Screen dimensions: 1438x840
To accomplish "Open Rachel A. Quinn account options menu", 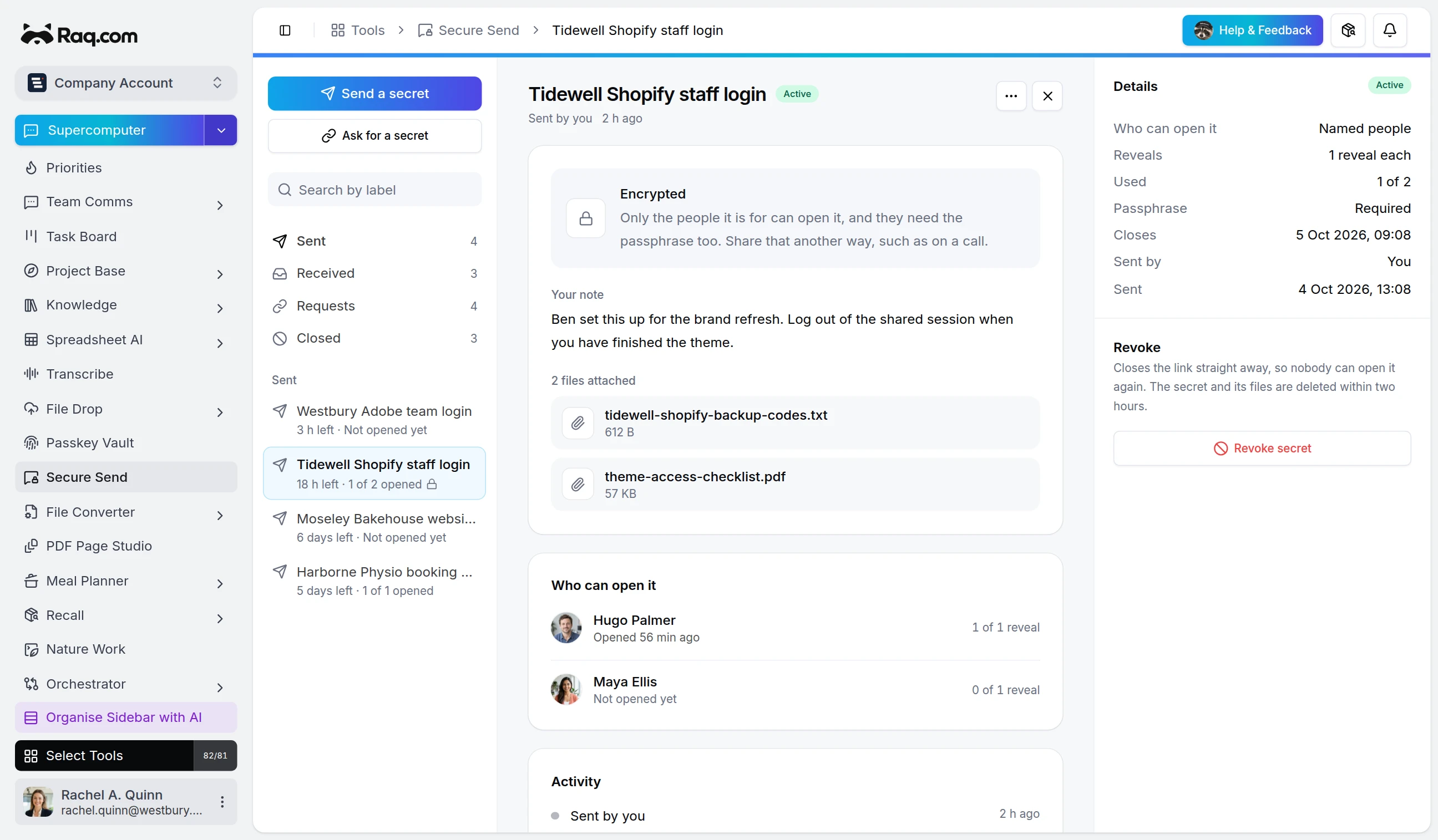I will click(x=222, y=802).
